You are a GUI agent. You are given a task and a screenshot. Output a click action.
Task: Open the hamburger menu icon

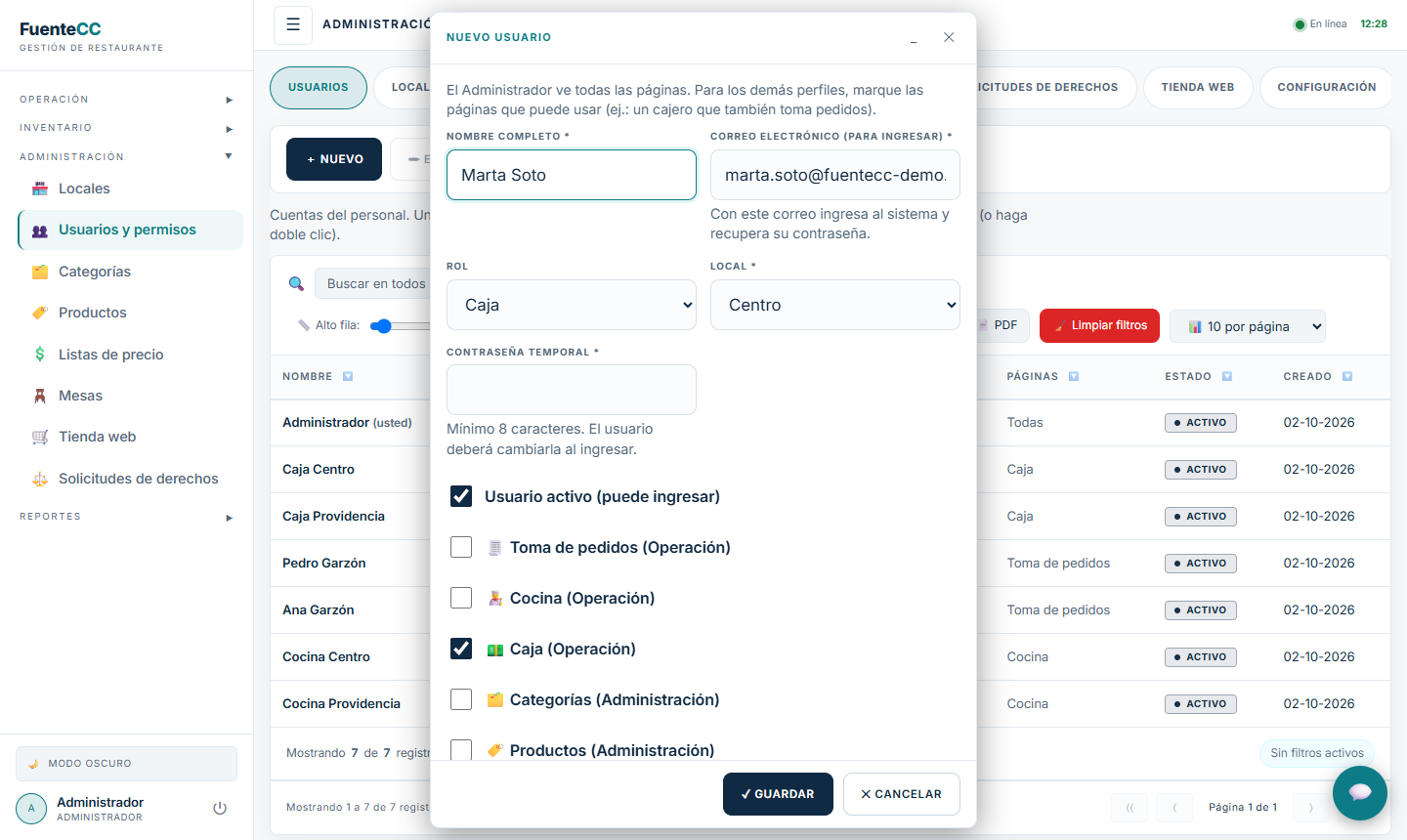tap(293, 25)
